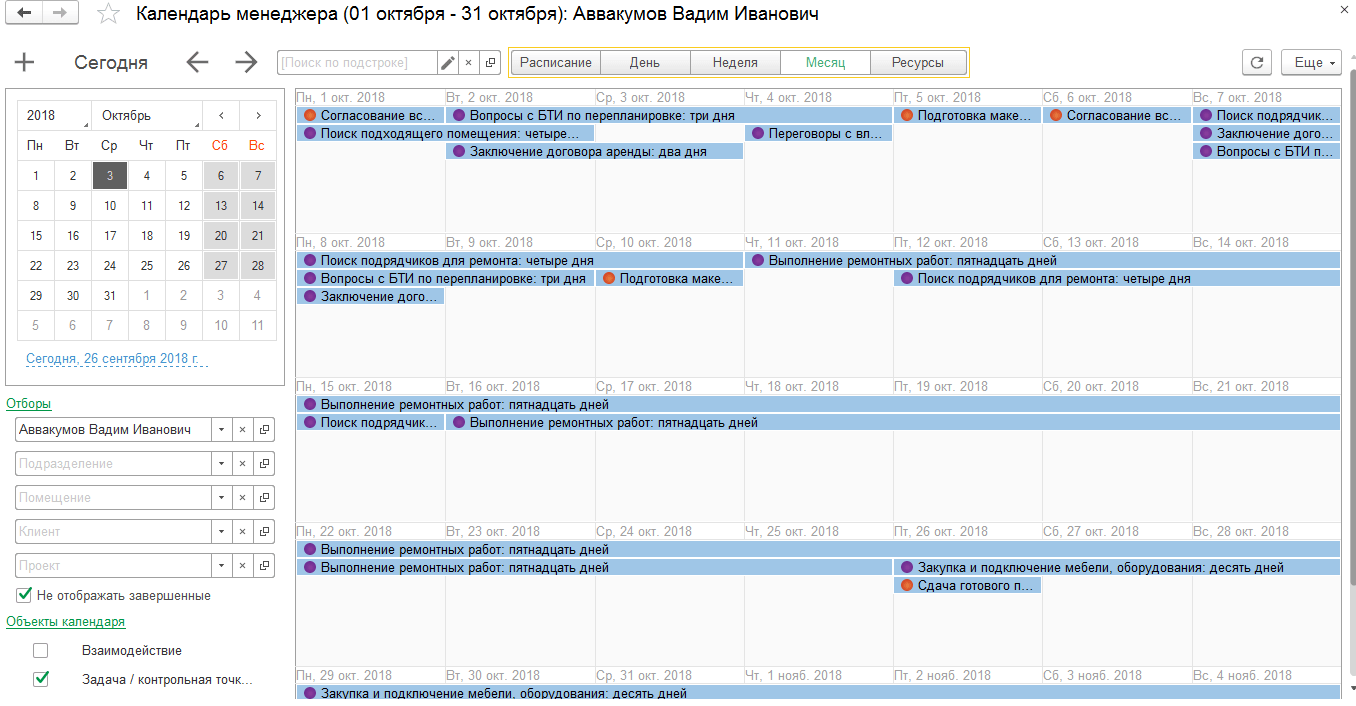Open Подразделение selection form icon
Viewport: 1356px width, 706px height.
point(264,463)
